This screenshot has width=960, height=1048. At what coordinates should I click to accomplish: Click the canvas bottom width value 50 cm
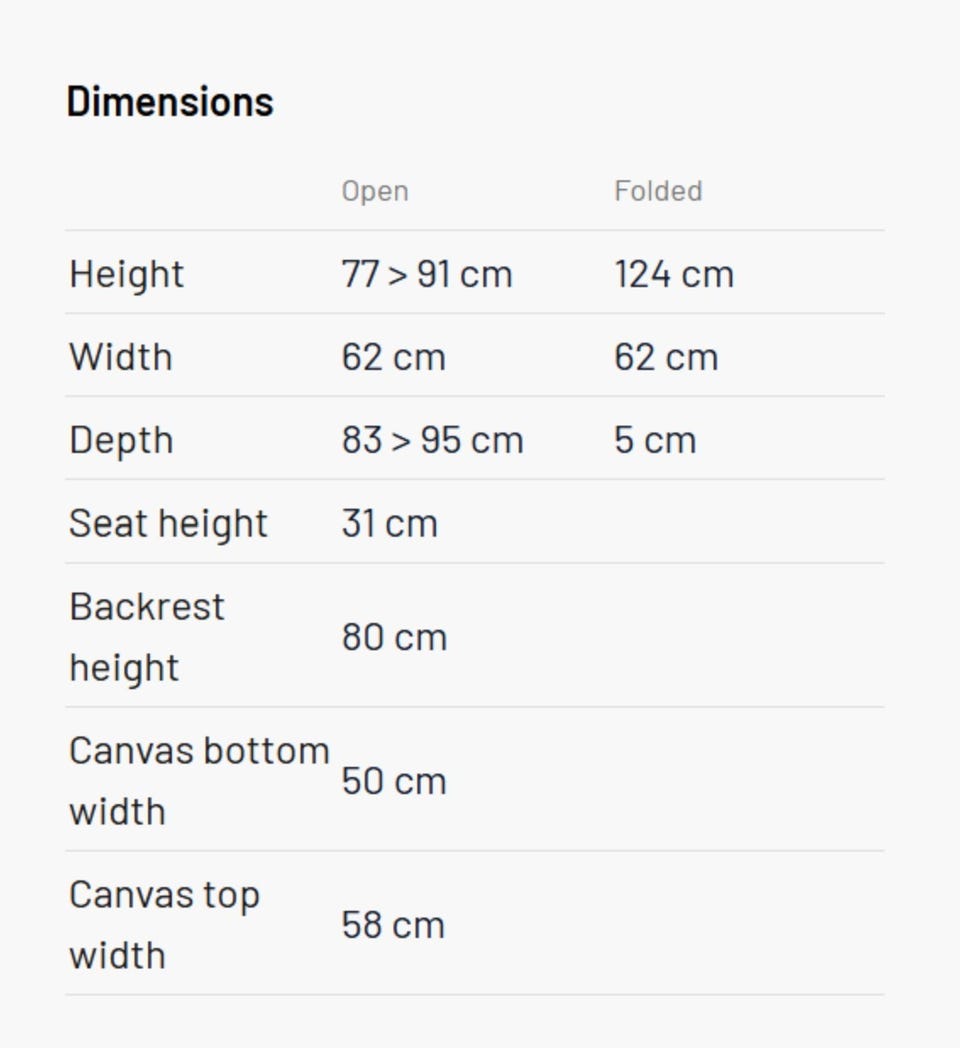394,781
